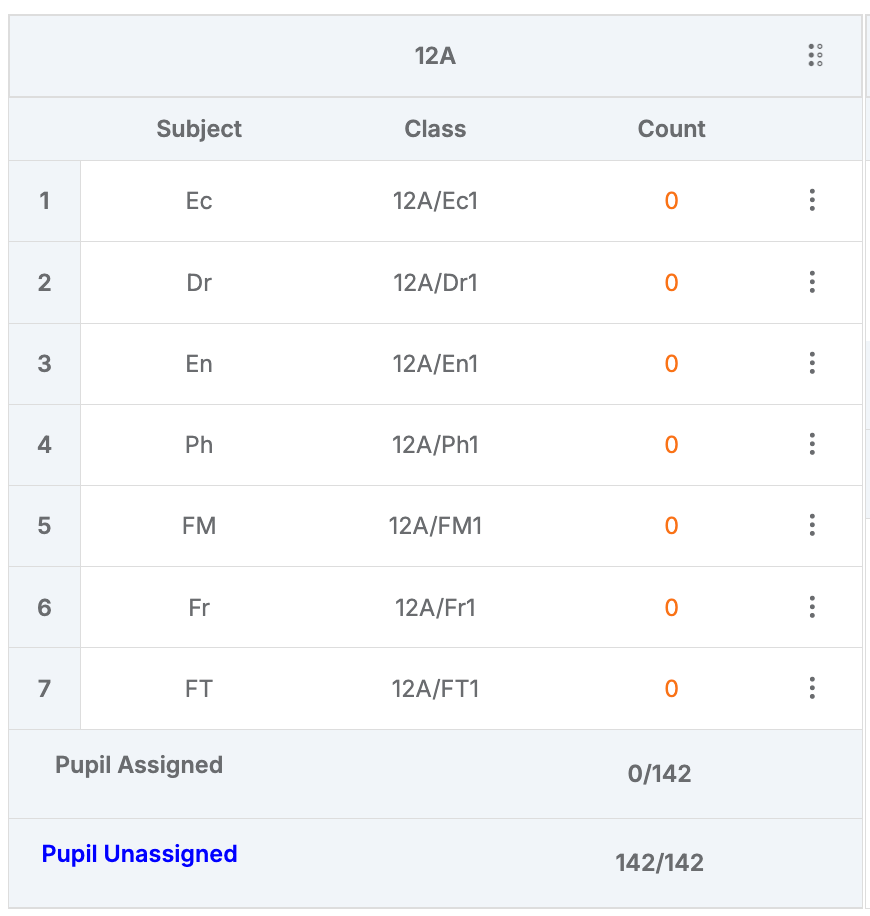Click the 12A/Ph1 class name
The width and height of the screenshot is (870, 916).
[x=435, y=445]
